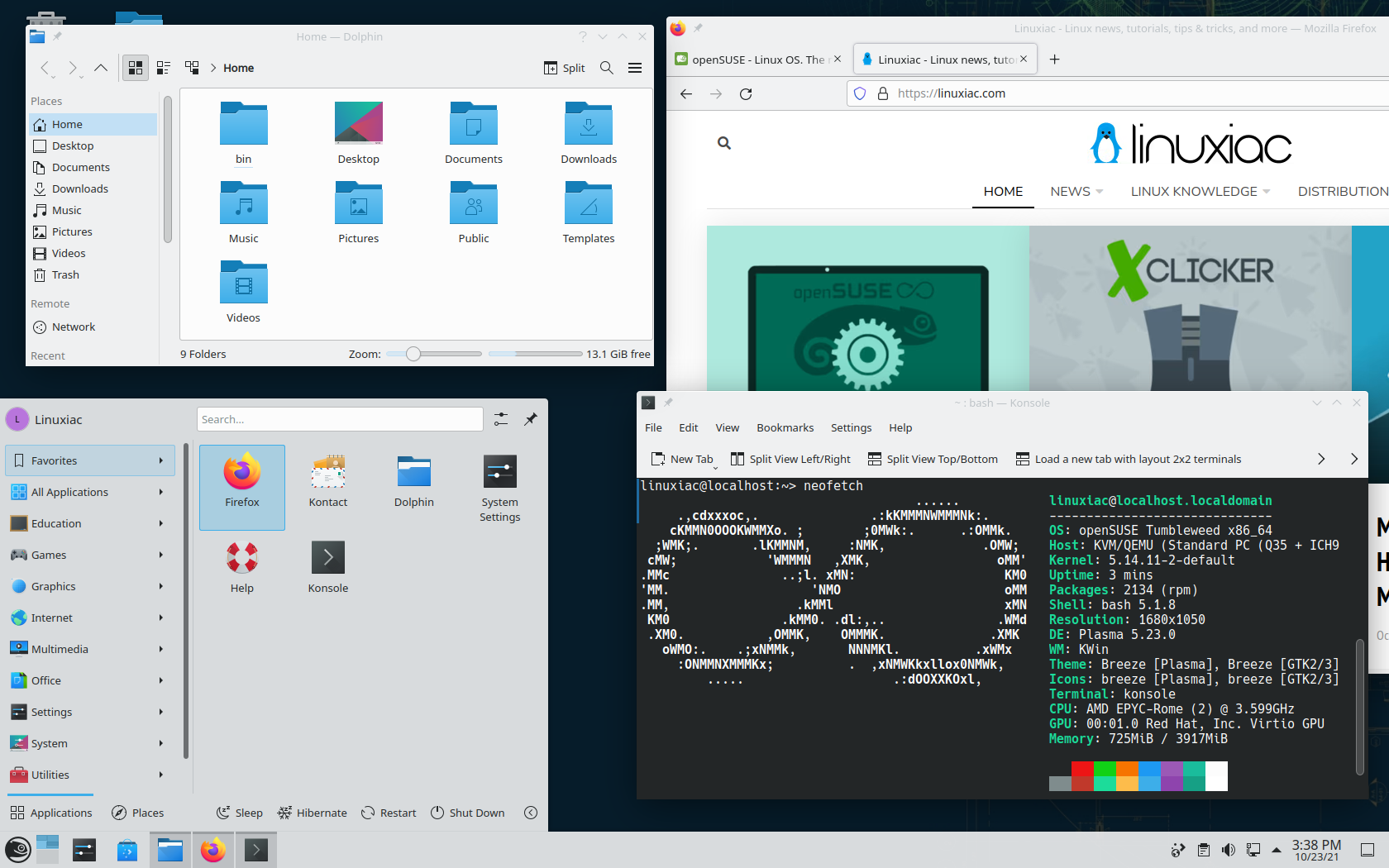The image size is (1389, 868).
Task: Expand the All Applications category
Action: (x=90, y=492)
